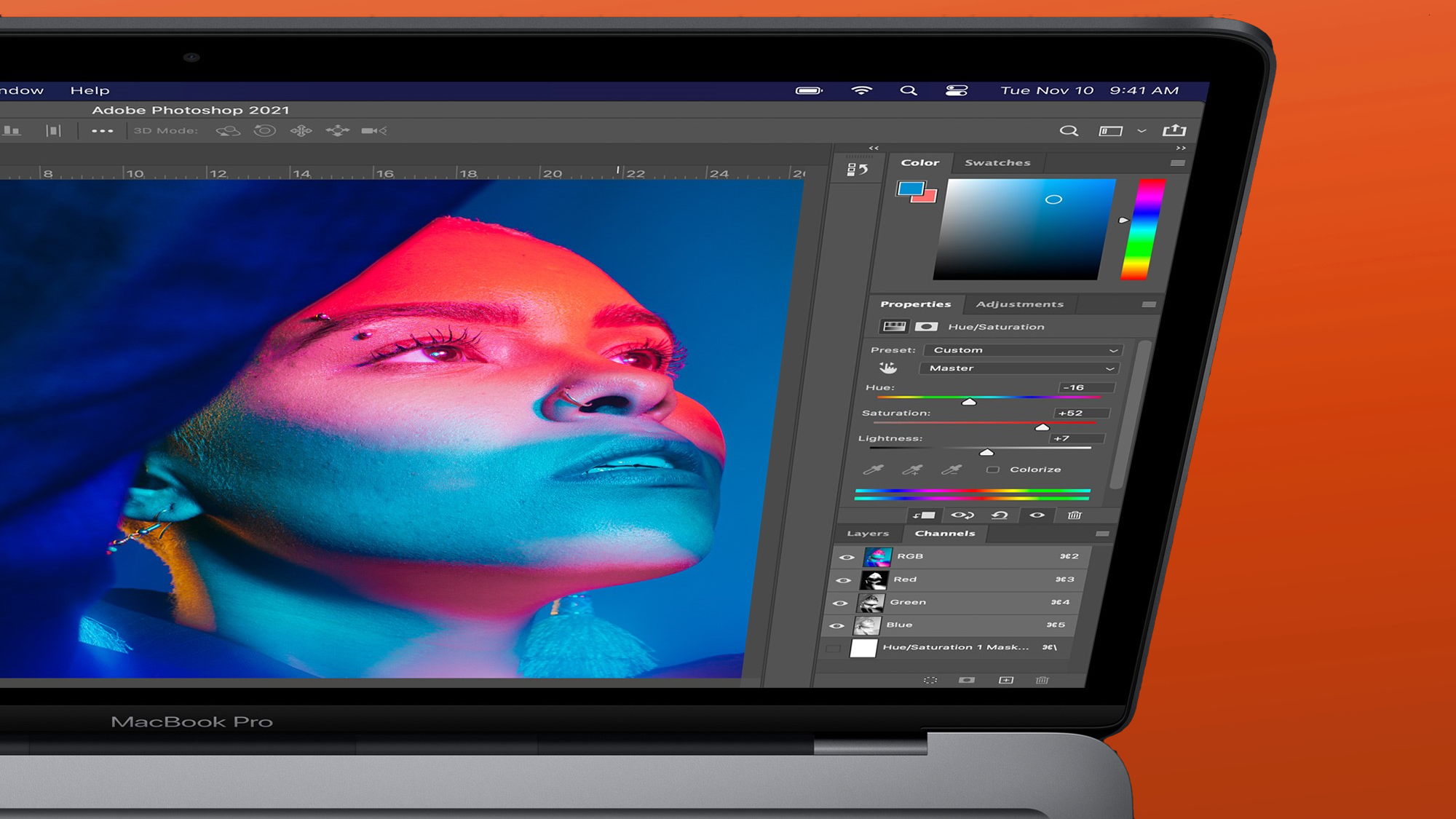Select the plus eyedropper in Hue/Saturation

(912, 470)
